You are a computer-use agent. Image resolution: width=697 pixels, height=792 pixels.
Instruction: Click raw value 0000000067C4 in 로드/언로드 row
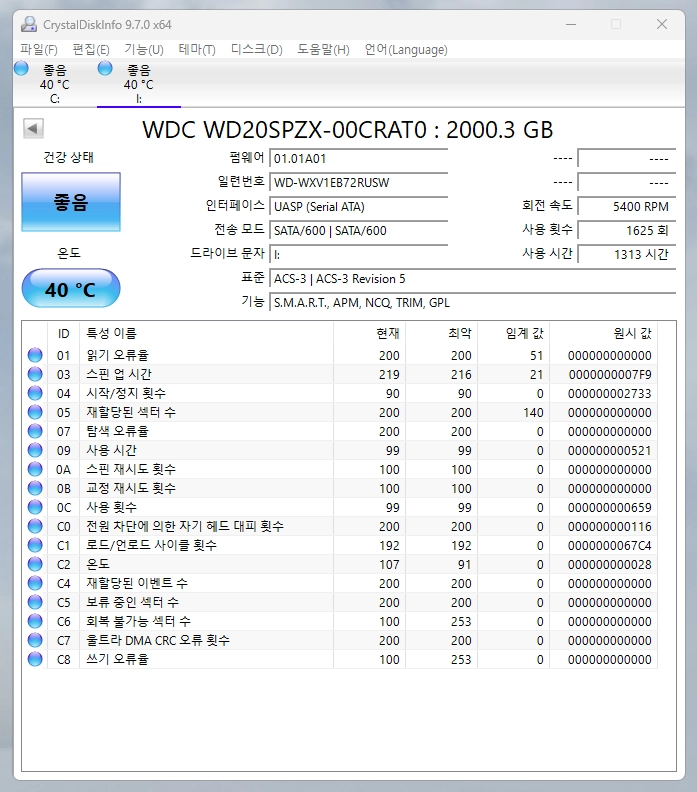tap(610, 546)
